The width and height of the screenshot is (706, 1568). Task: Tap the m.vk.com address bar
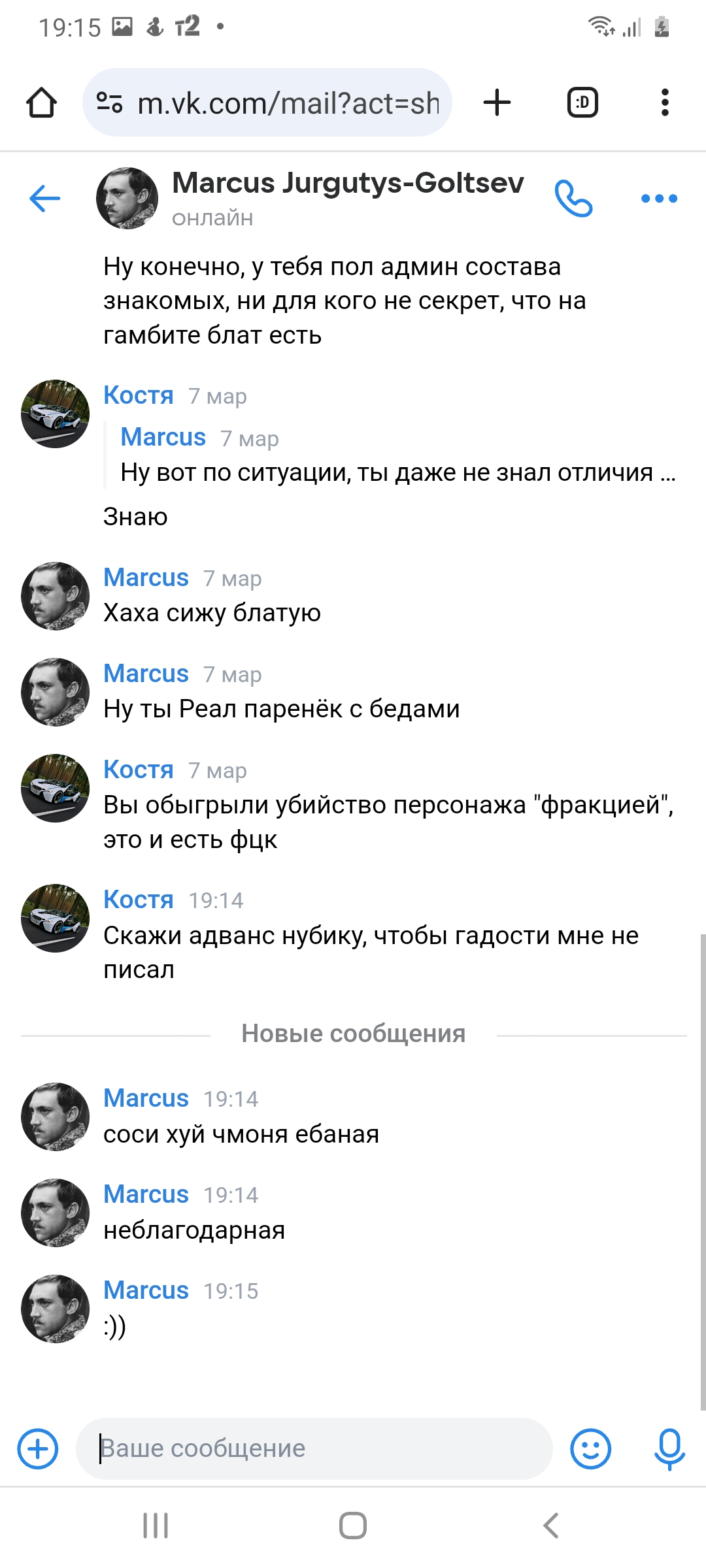pyautogui.click(x=288, y=103)
